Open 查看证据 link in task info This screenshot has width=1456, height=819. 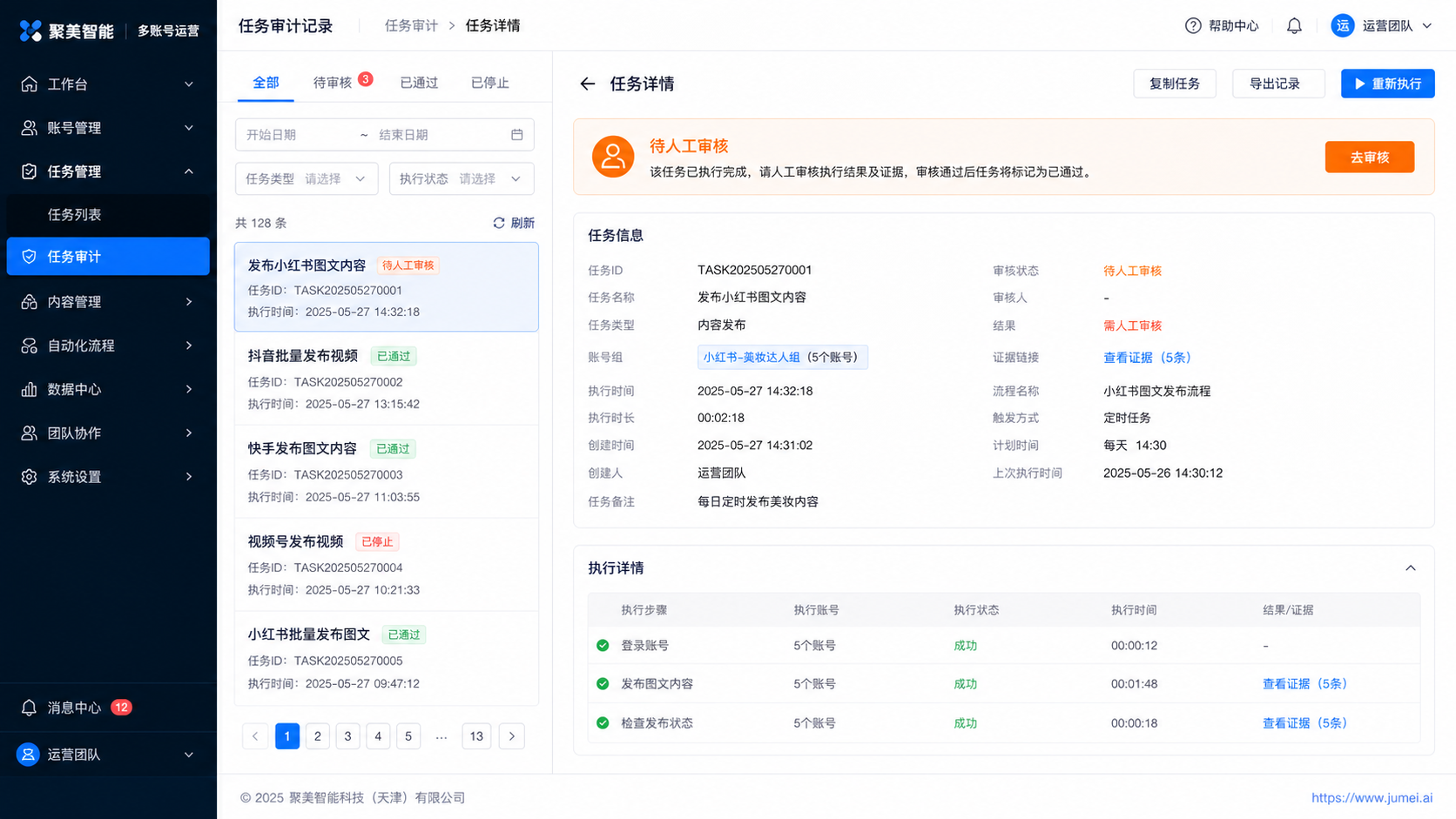[1147, 358]
